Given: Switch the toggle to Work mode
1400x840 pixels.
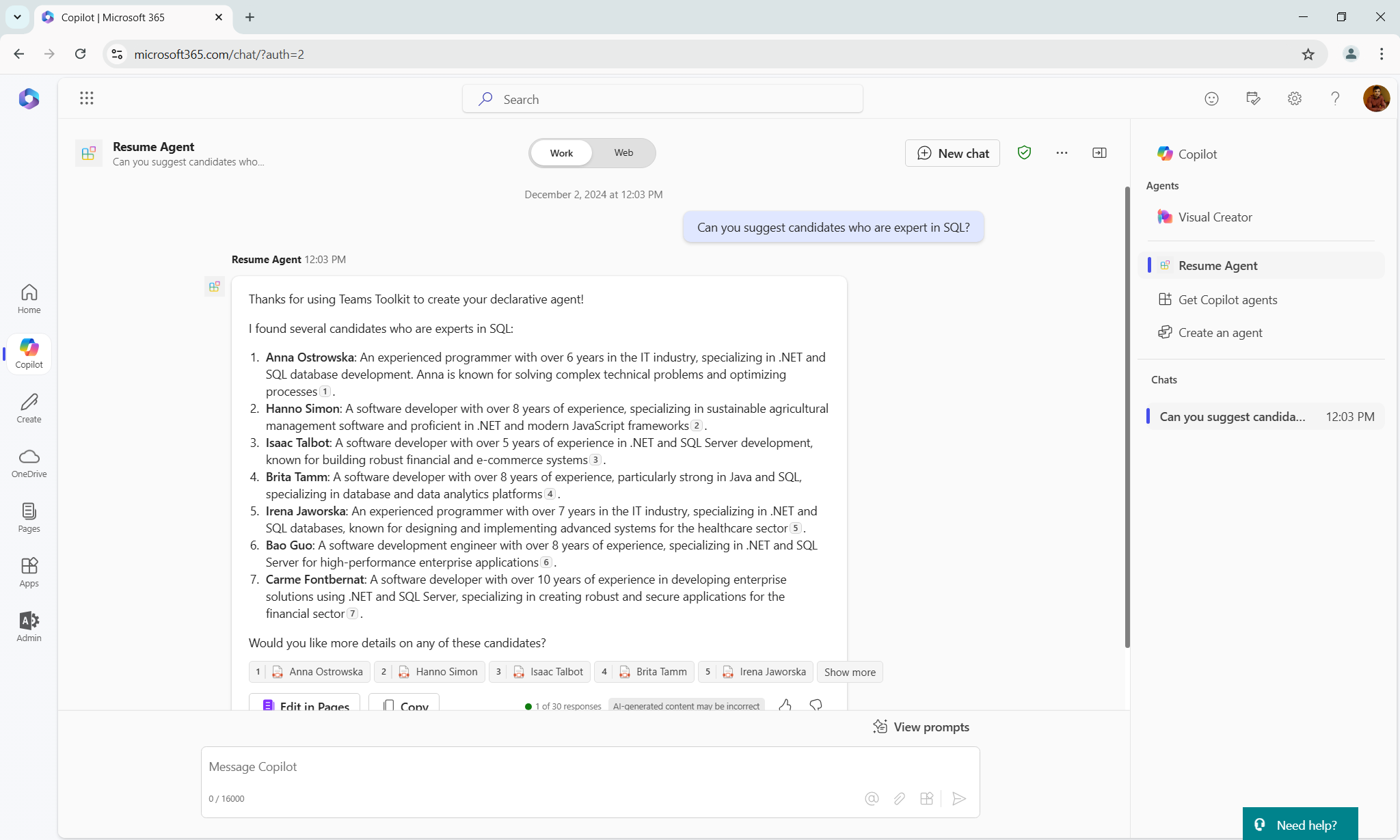Looking at the screenshot, I should point(561,152).
